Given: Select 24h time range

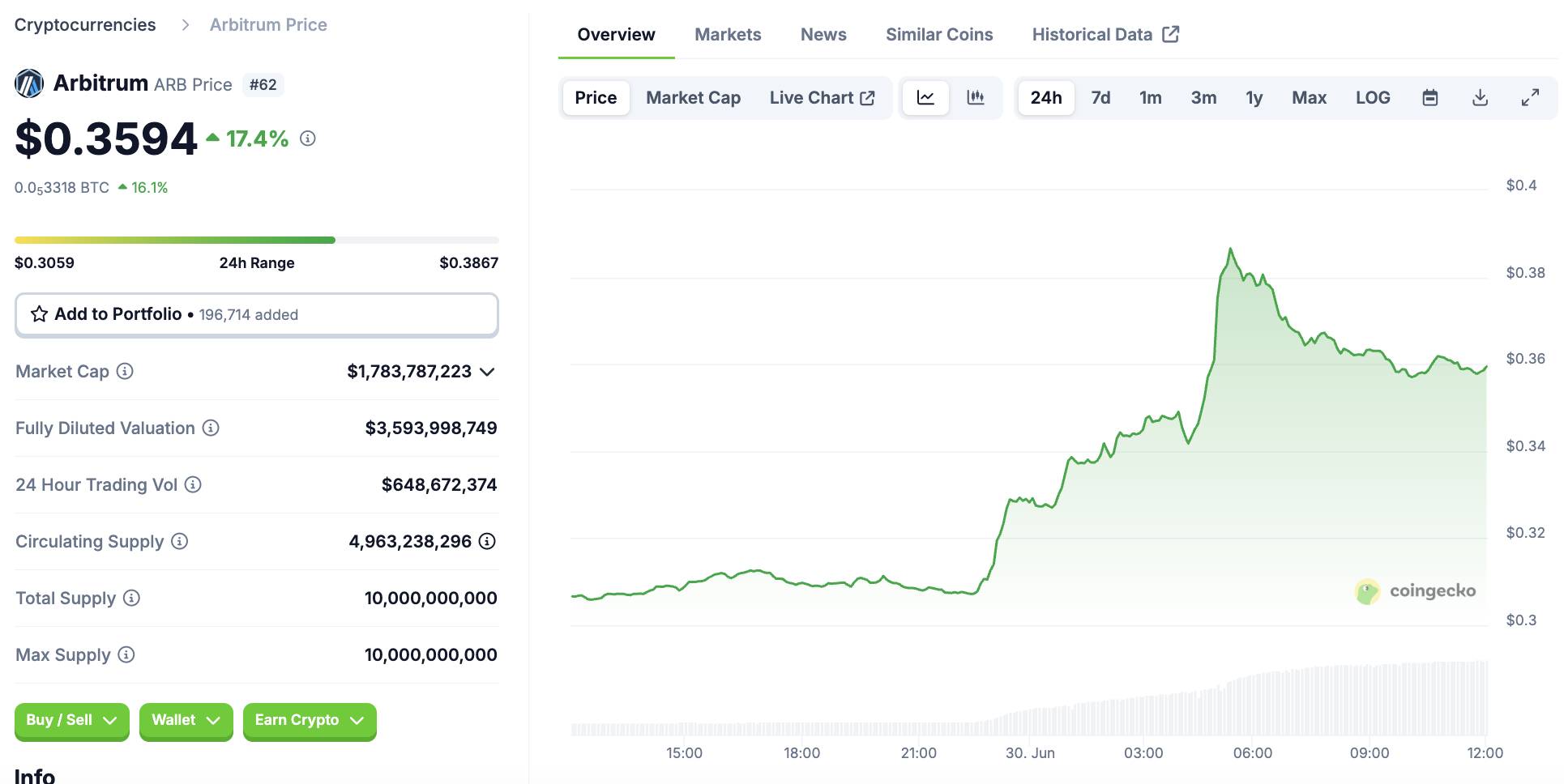Looking at the screenshot, I should tap(1046, 98).
